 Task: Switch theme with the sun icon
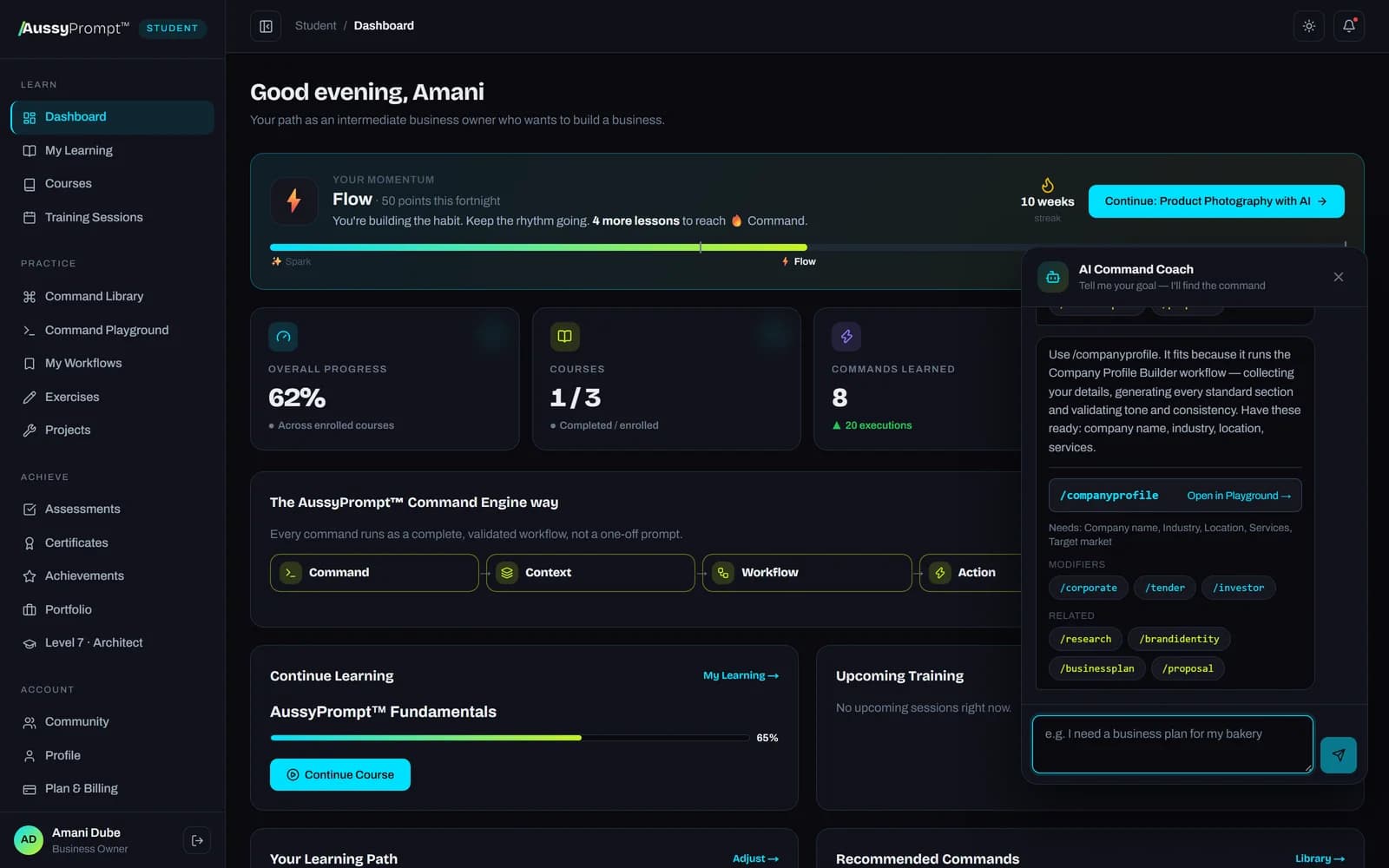click(x=1308, y=26)
